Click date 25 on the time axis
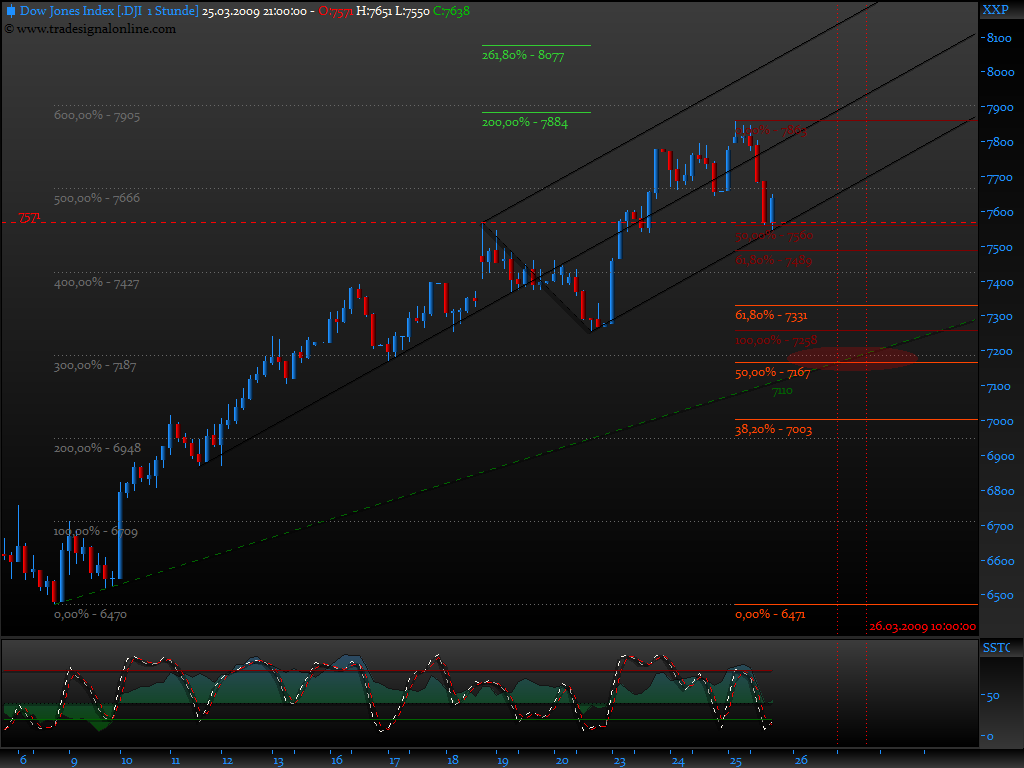1024x768 pixels. pyautogui.click(x=735, y=761)
